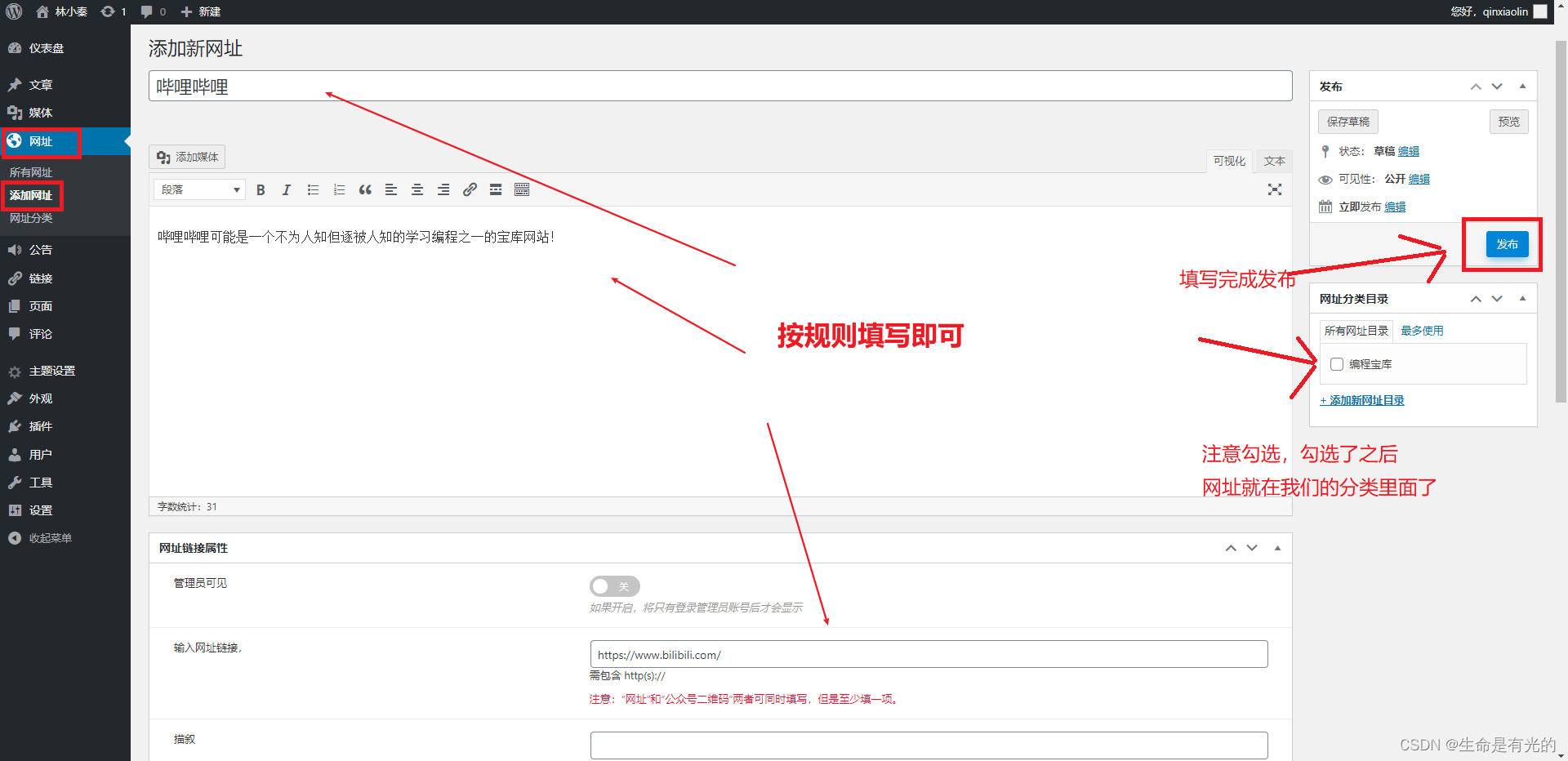The width and height of the screenshot is (1568, 761).
Task: Switch to 可视化 editor tab
Action: 1229,161
